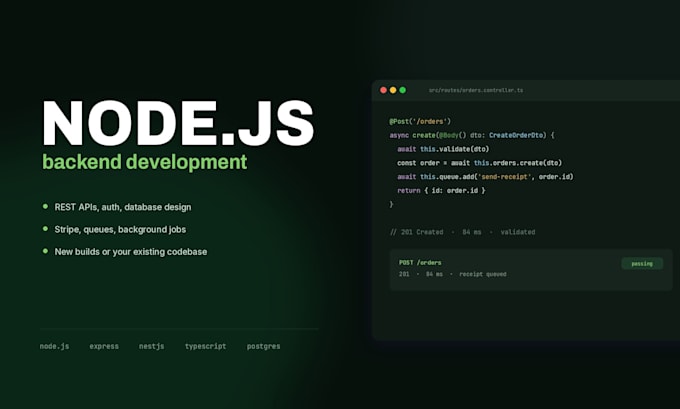Click the 'passing' status badge
The width and height of the screenshot is (680, 409).
pos(642,264)
